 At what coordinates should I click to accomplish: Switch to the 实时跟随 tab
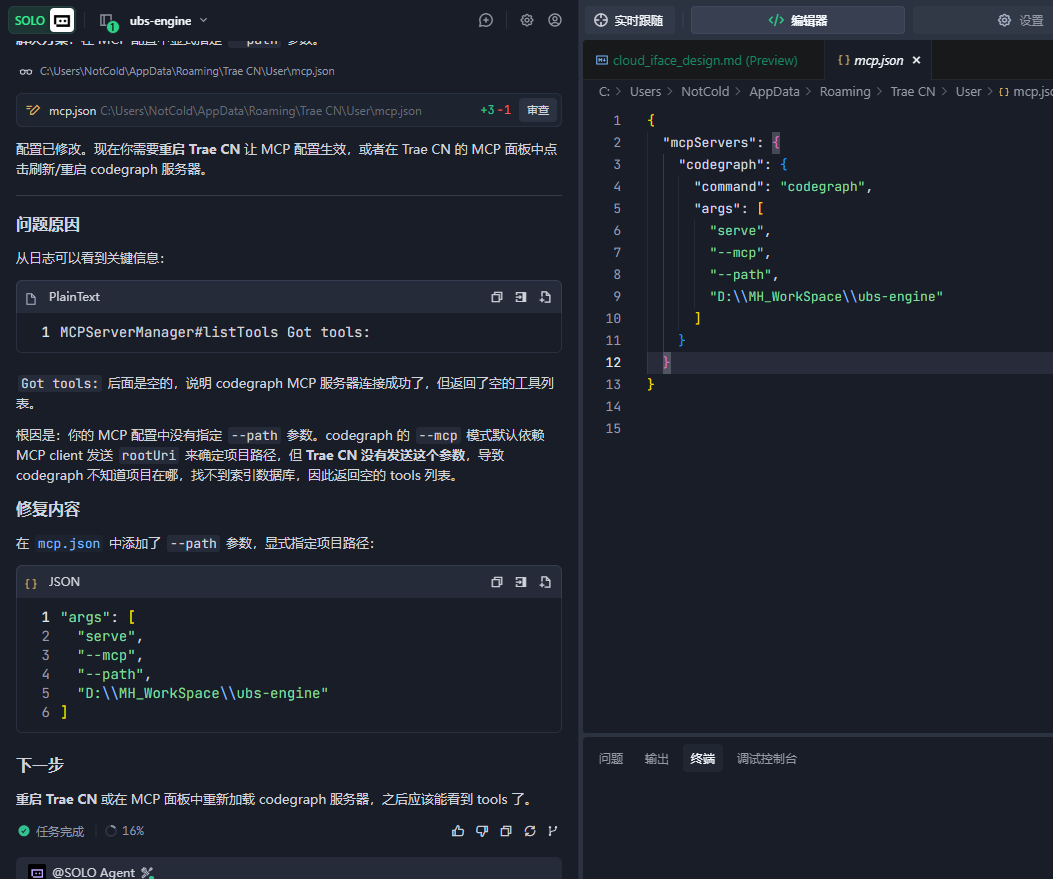(x=629, y=21)
